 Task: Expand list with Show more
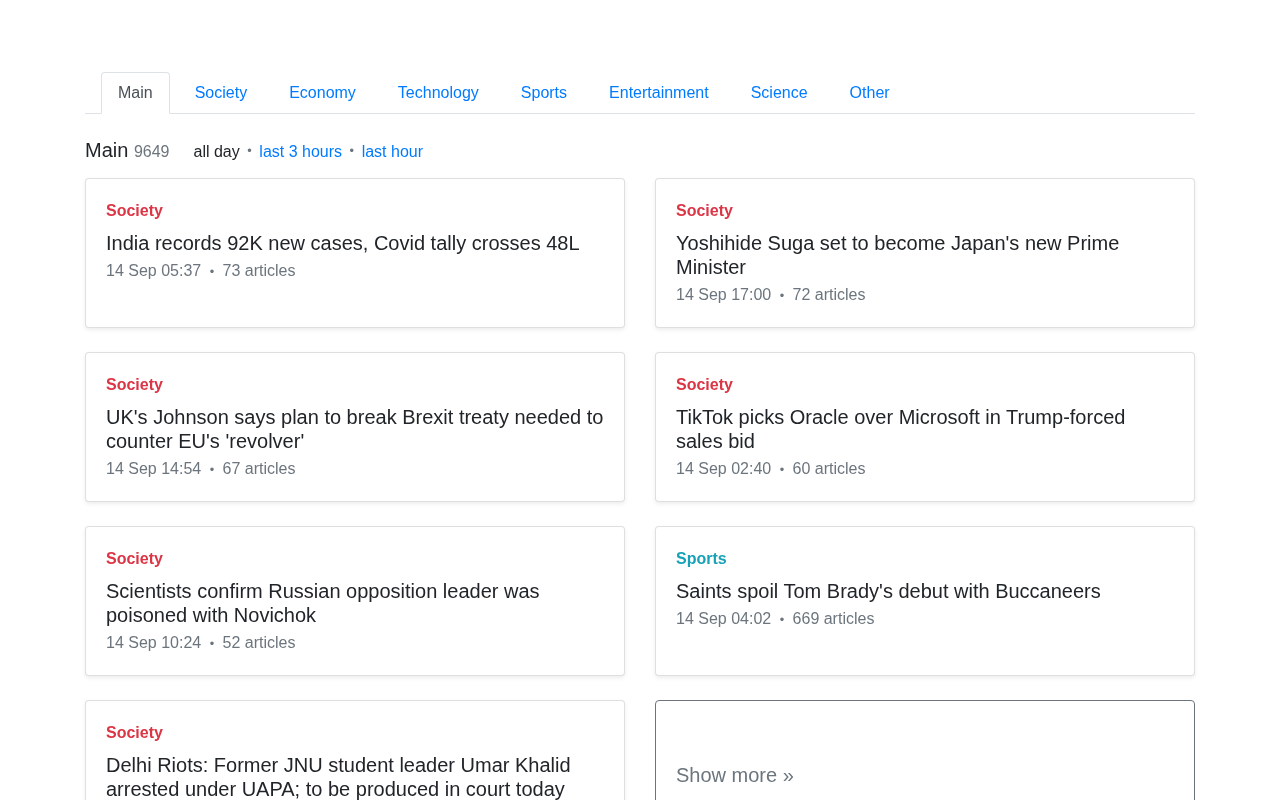[735, 775]
